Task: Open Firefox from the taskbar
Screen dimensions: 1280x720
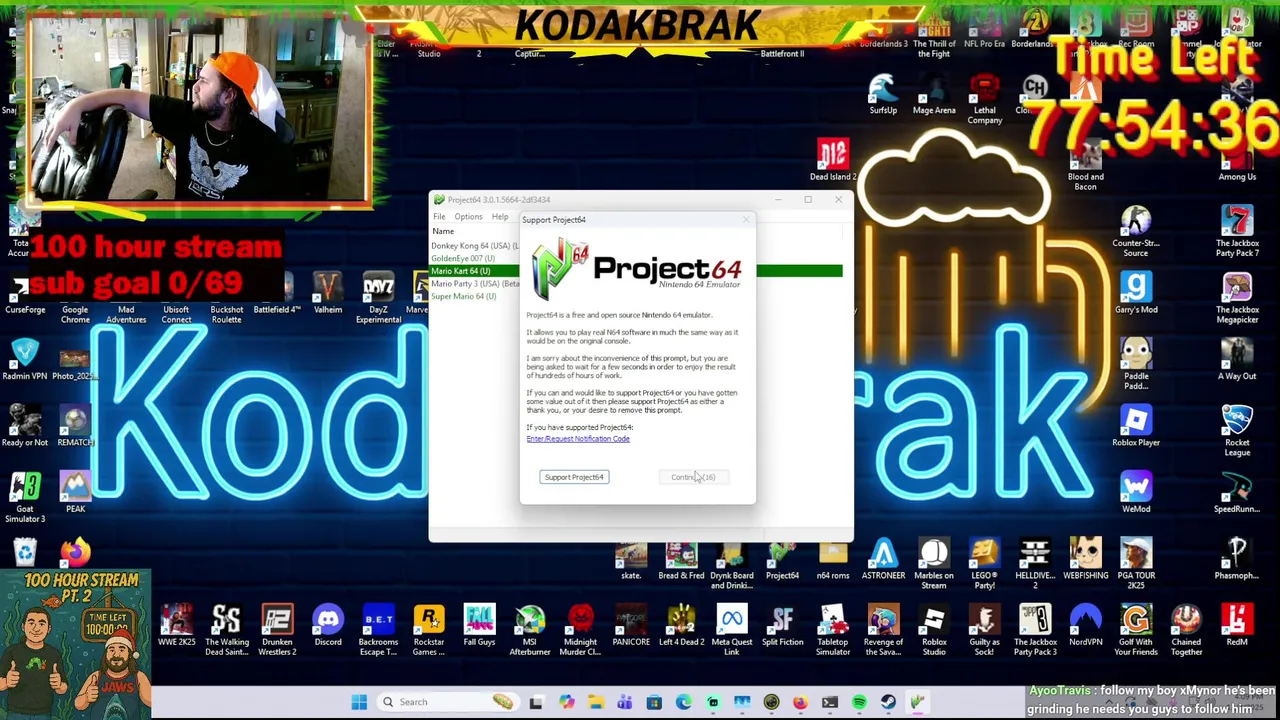Action: pyautogui.click(x=800, y=702)
